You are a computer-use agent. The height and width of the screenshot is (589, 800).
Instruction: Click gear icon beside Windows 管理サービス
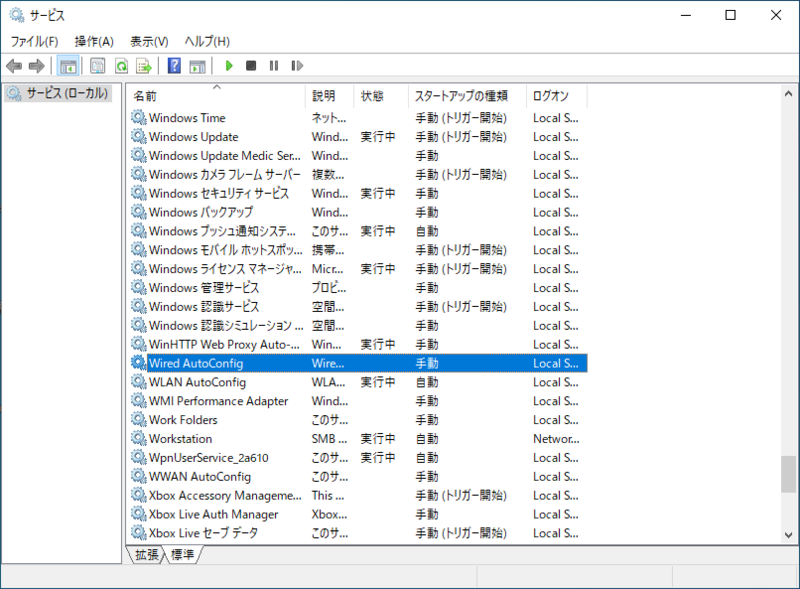click(x=139, y=287)
